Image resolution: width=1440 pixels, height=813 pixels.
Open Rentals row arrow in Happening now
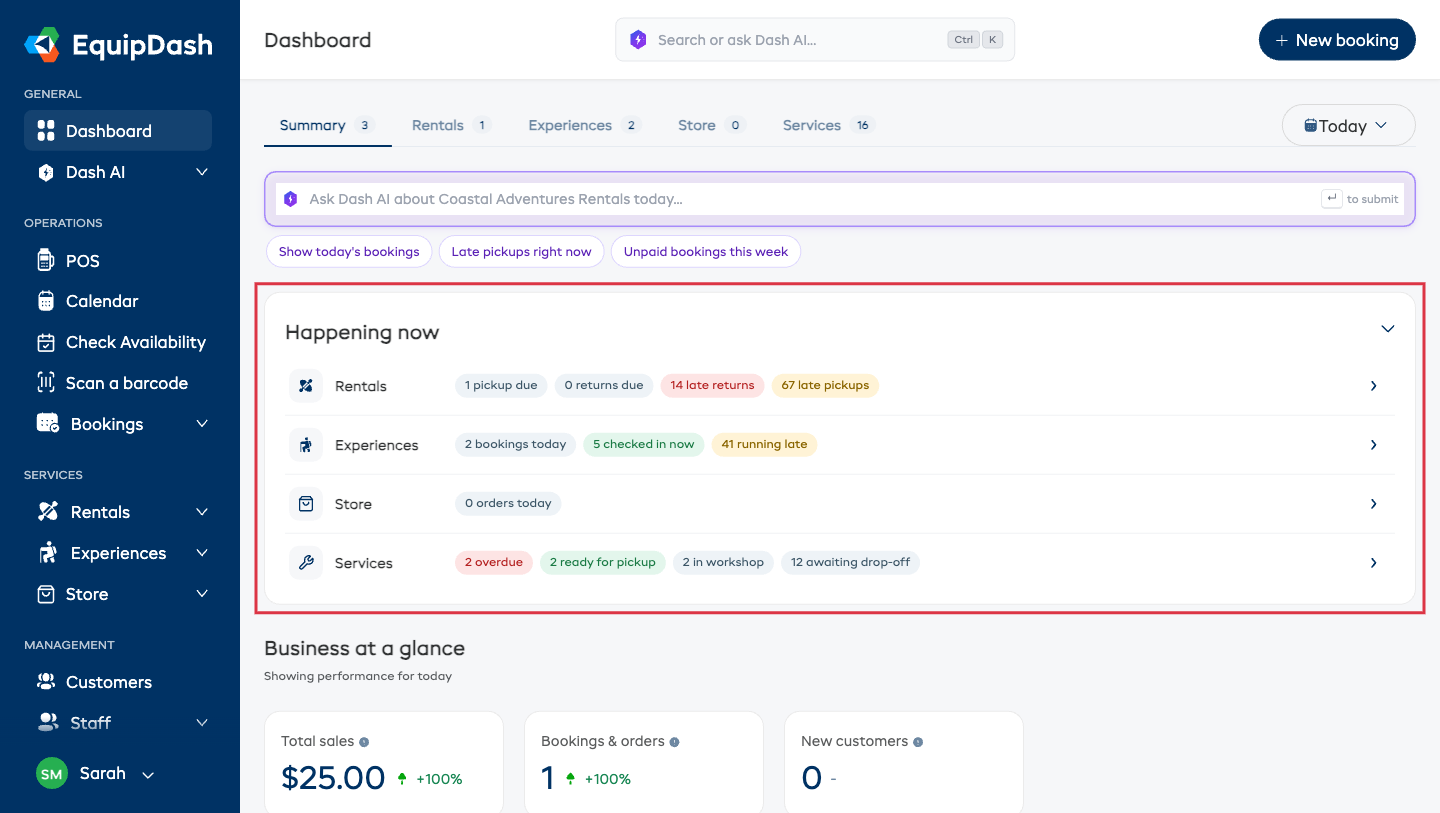[x=1374, y=386]
